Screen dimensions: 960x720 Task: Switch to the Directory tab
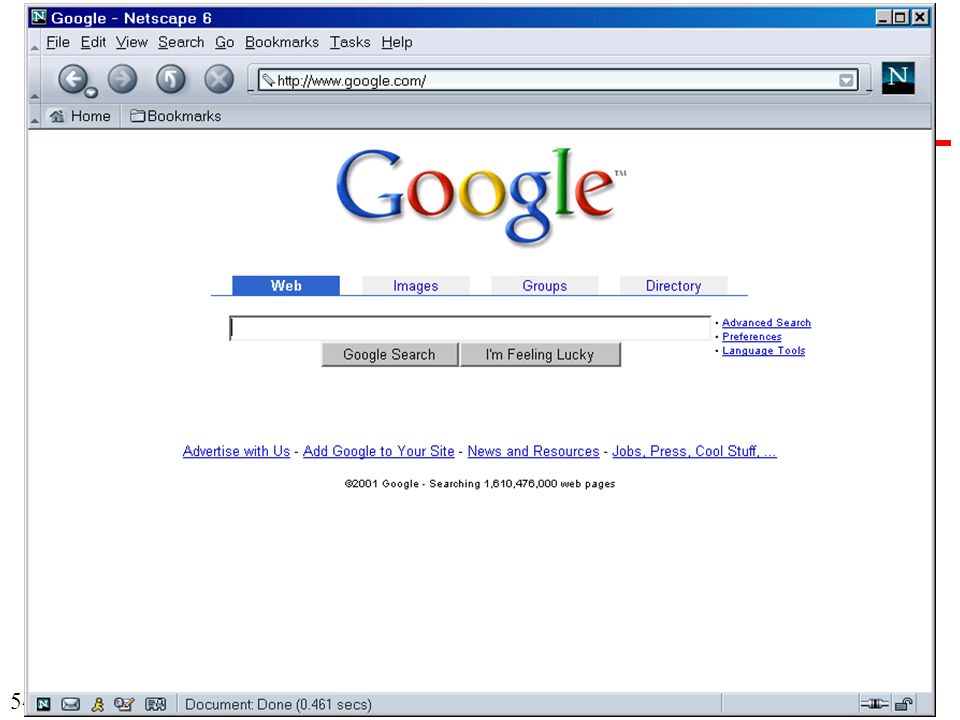(673, 285)
